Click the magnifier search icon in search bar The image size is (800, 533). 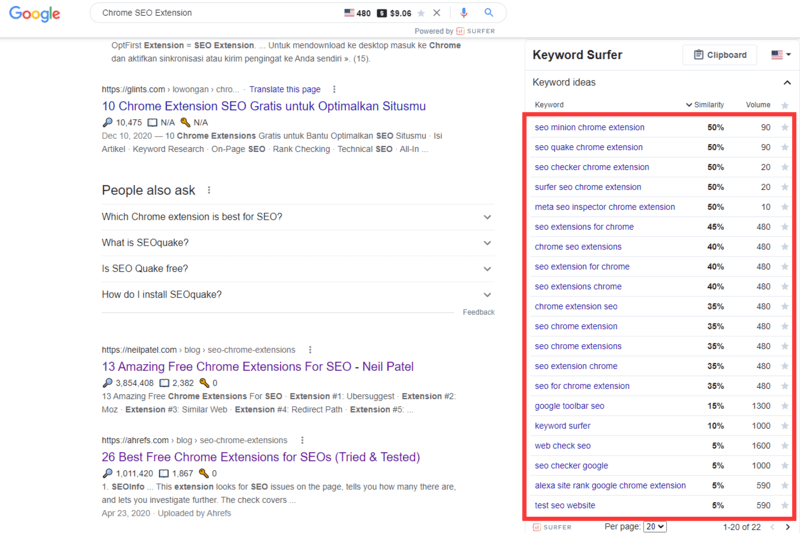point(489,13)
